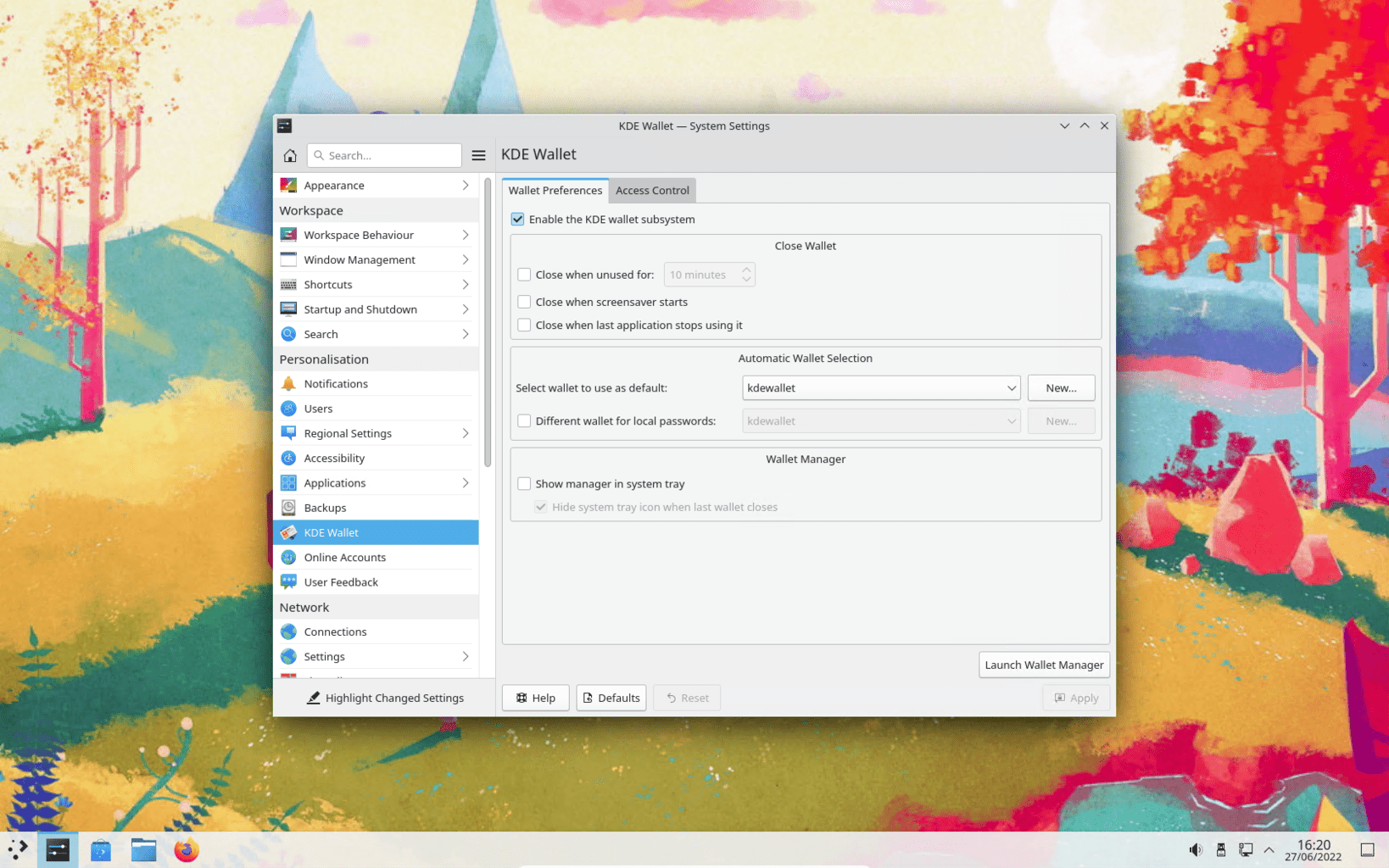Click the Online Accounts icon
The image size is (1389, 868).
[x=288, y=557]
